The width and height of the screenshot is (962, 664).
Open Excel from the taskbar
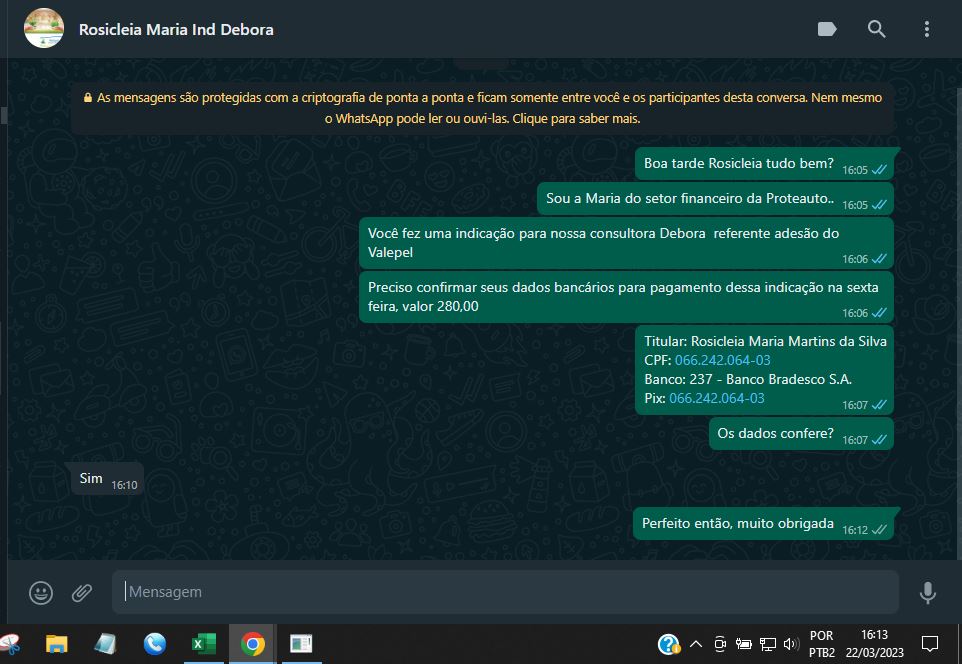(204, 644)
